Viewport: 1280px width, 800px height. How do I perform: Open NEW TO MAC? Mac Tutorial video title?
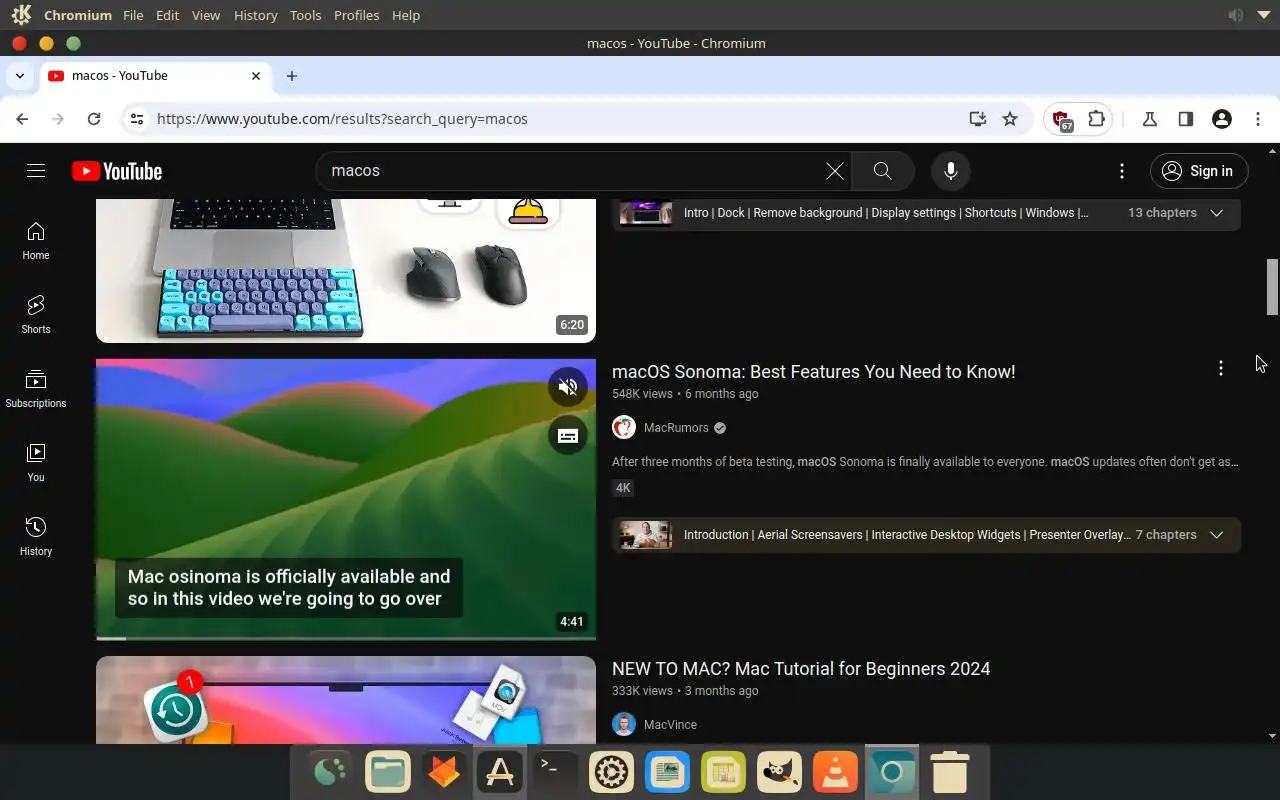click(801, 669)
